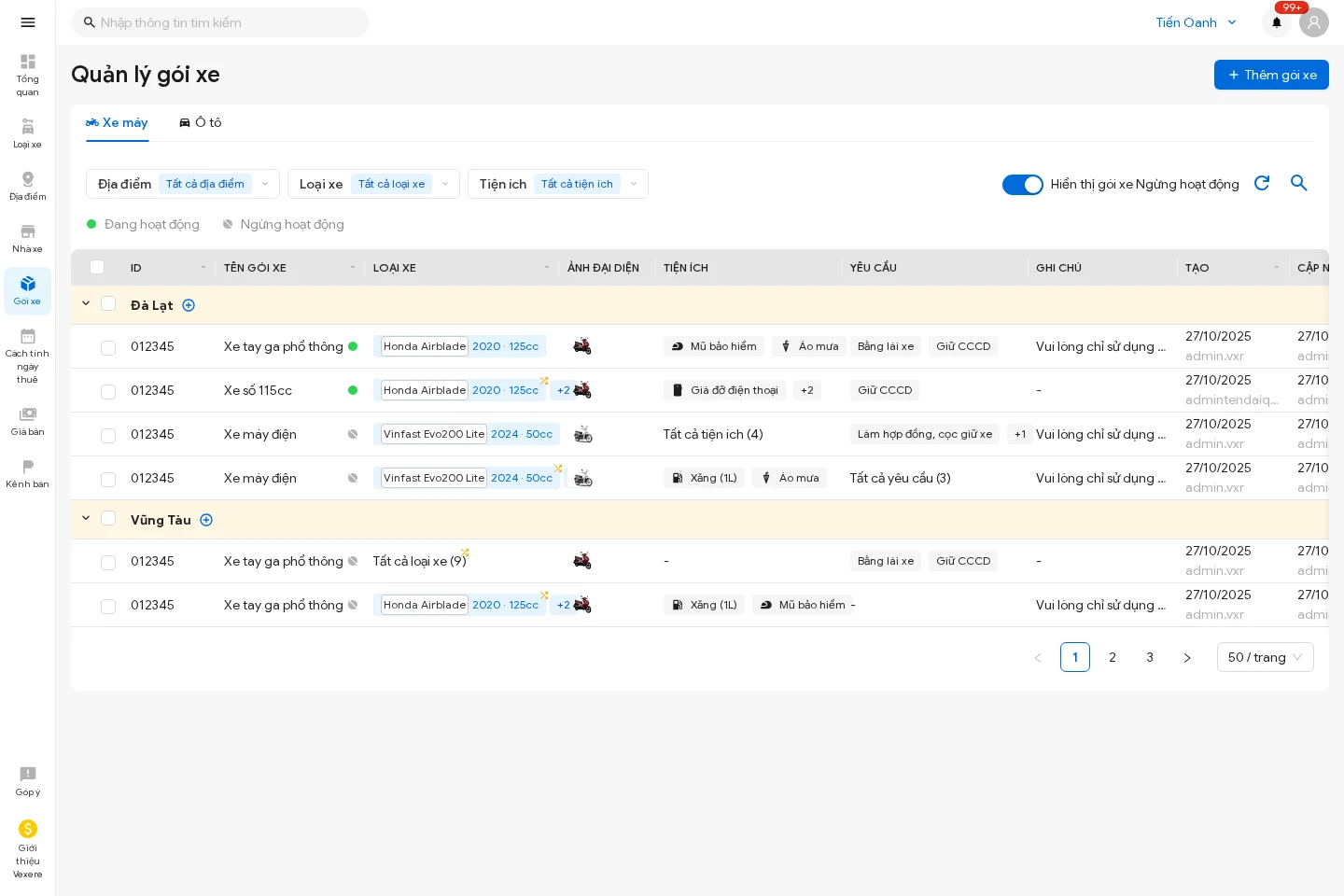This screenshot has height=896, width=1344.
Task: Click the blue search icon in filter bar
Action: tap(1299, 183)
